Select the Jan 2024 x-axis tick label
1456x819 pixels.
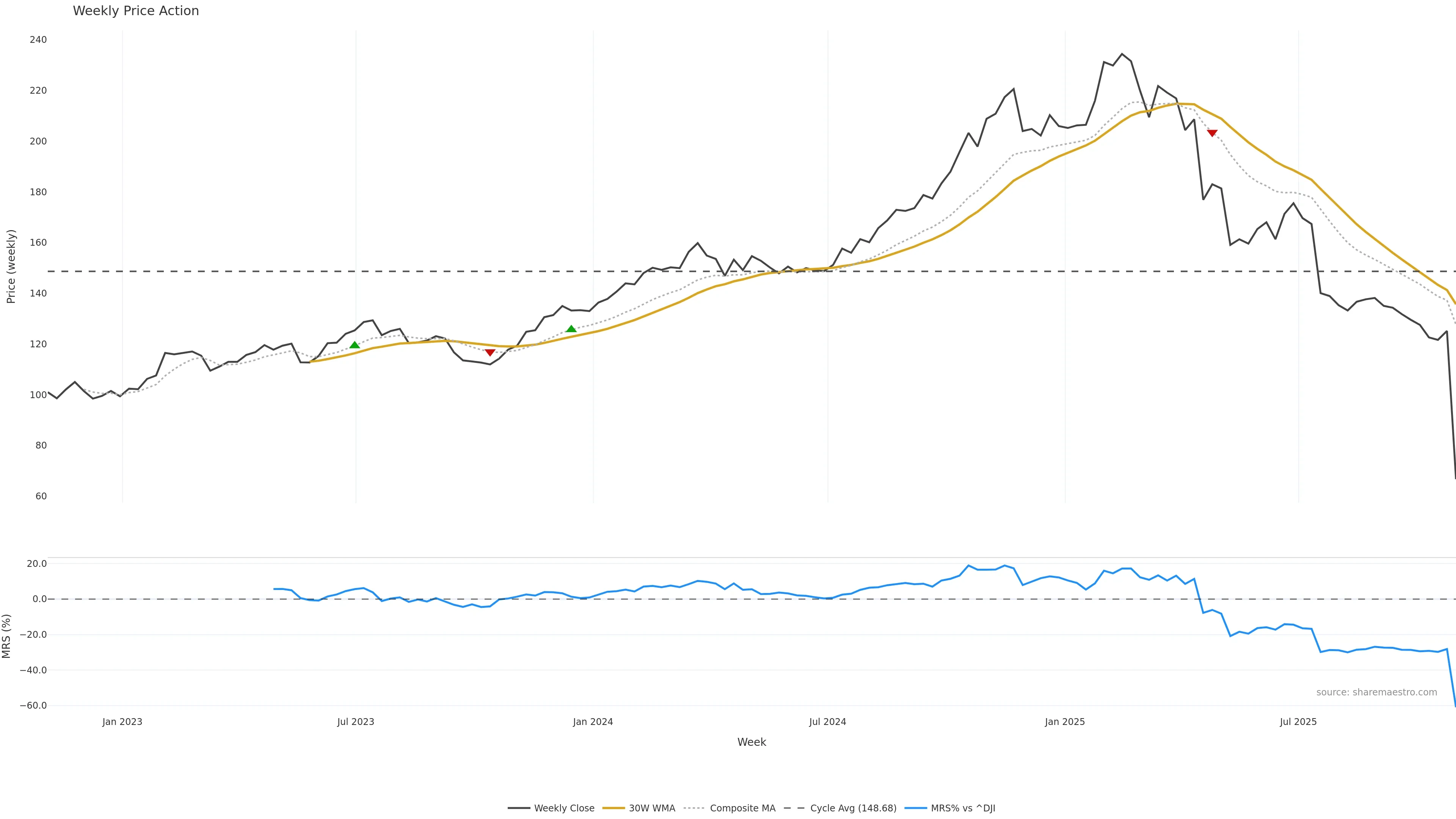point(592,722)
